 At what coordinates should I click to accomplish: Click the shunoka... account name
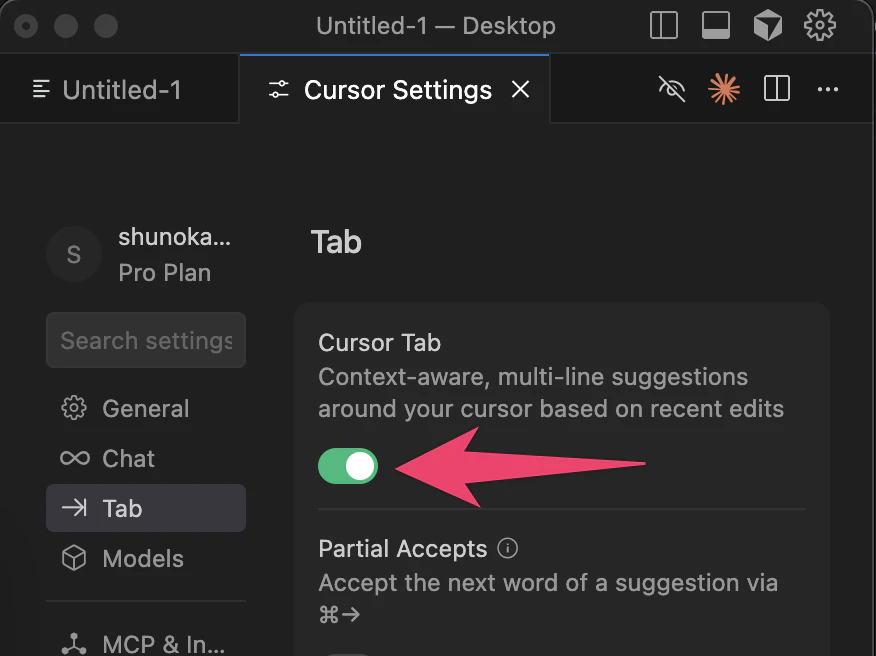pos(174,237)
